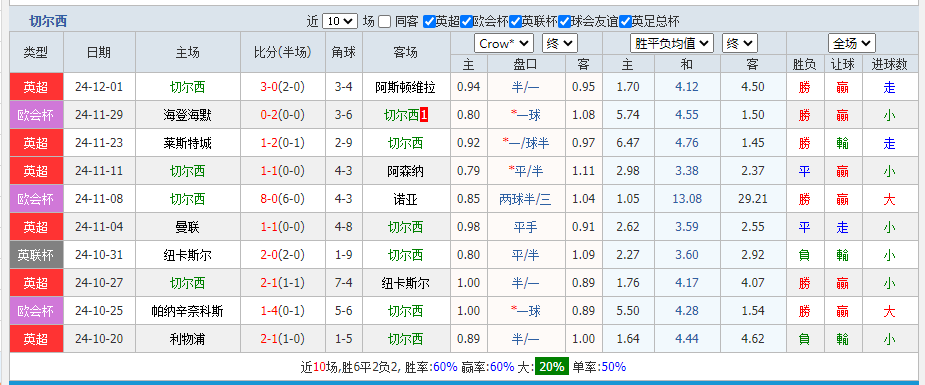Click the 进球数 column header
The height and width of the screenshot is (385, 925).
(x=889, y=65)
